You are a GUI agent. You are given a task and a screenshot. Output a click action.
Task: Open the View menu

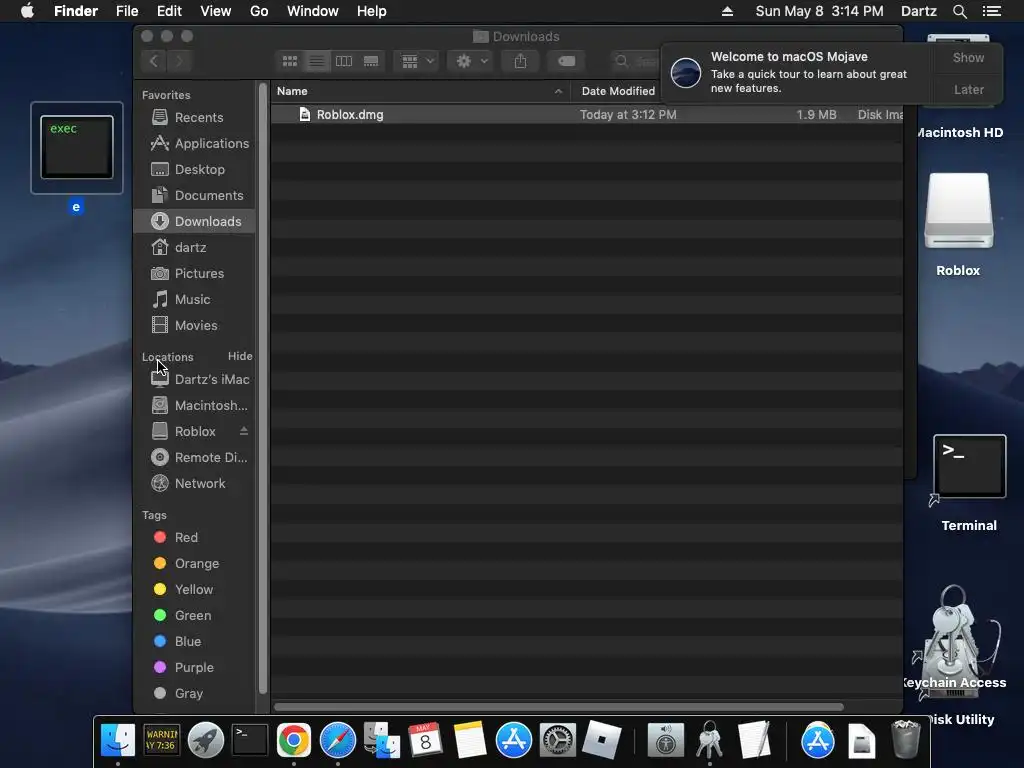[216, 11]
